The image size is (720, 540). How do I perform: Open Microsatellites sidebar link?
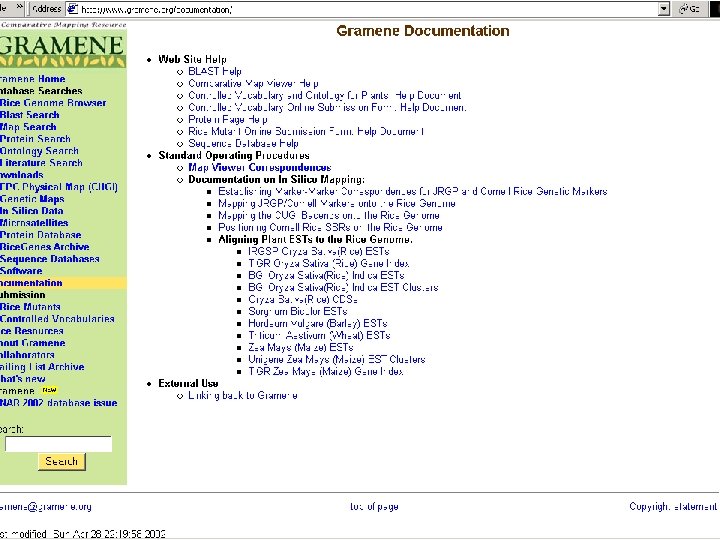34,223
